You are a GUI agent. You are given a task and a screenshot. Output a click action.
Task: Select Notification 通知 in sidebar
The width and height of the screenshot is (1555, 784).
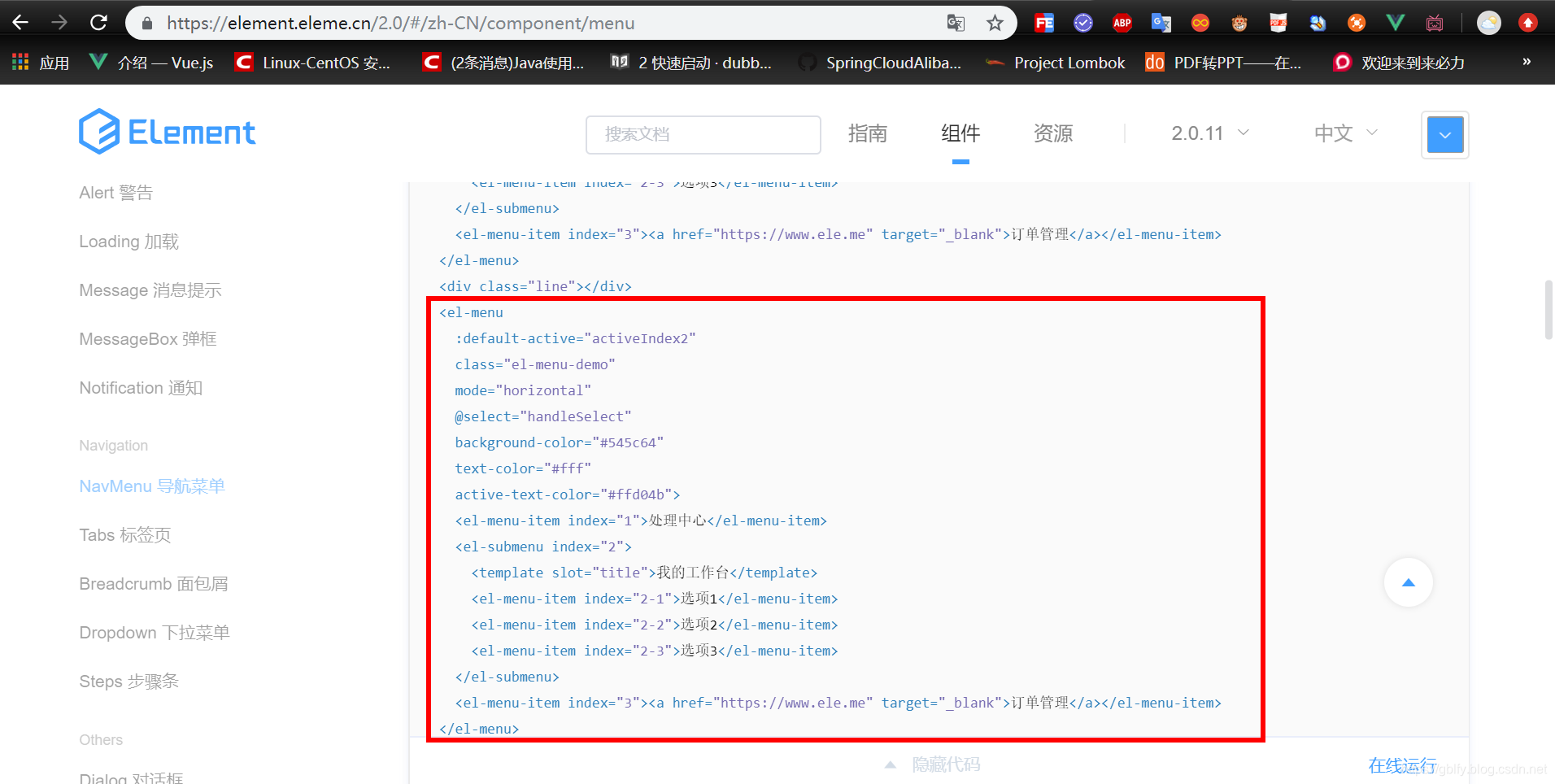[x=141, y=388]
